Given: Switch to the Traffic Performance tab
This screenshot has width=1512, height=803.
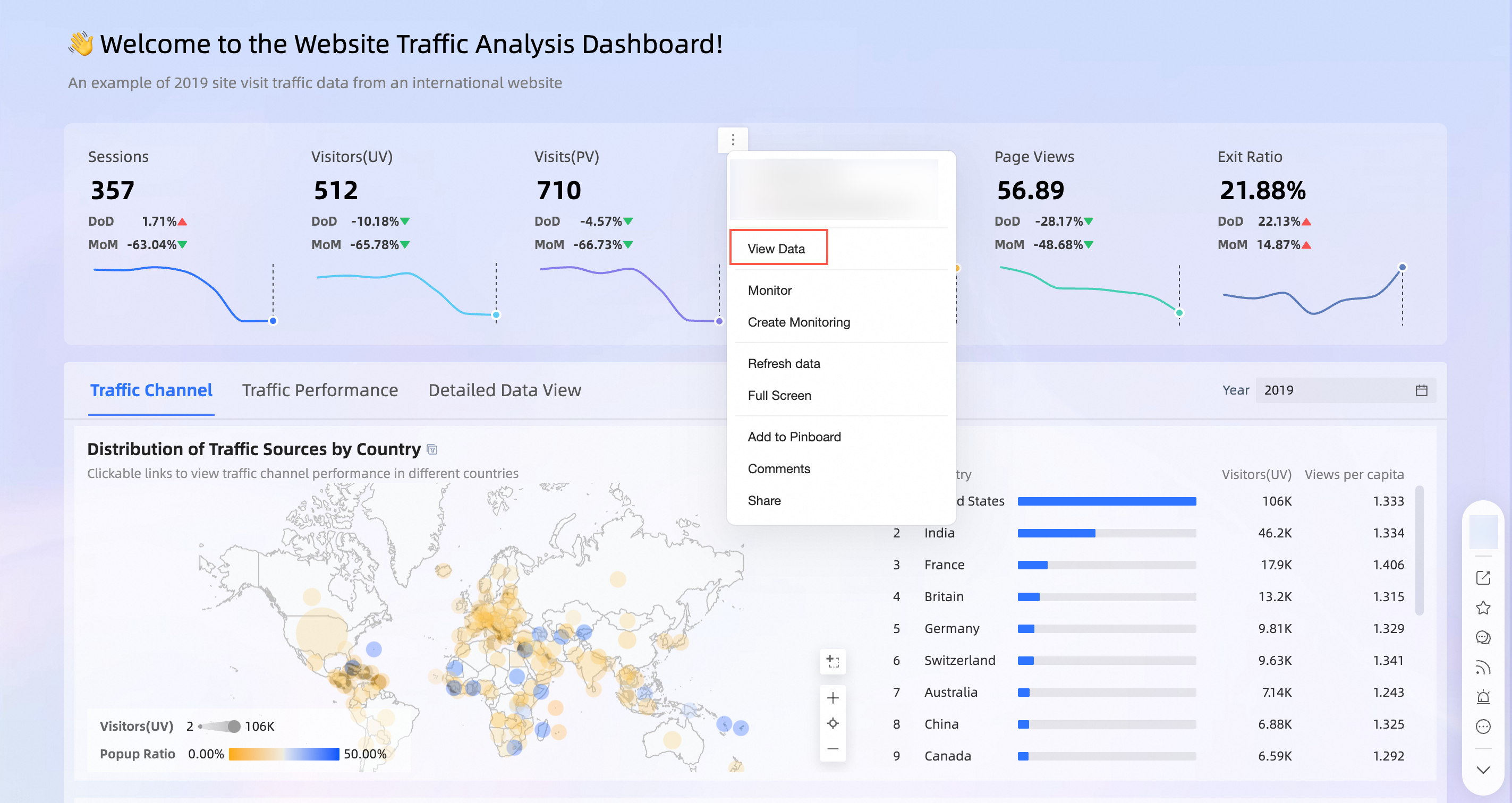Looking at the screenshot, I should coord(320,390).
